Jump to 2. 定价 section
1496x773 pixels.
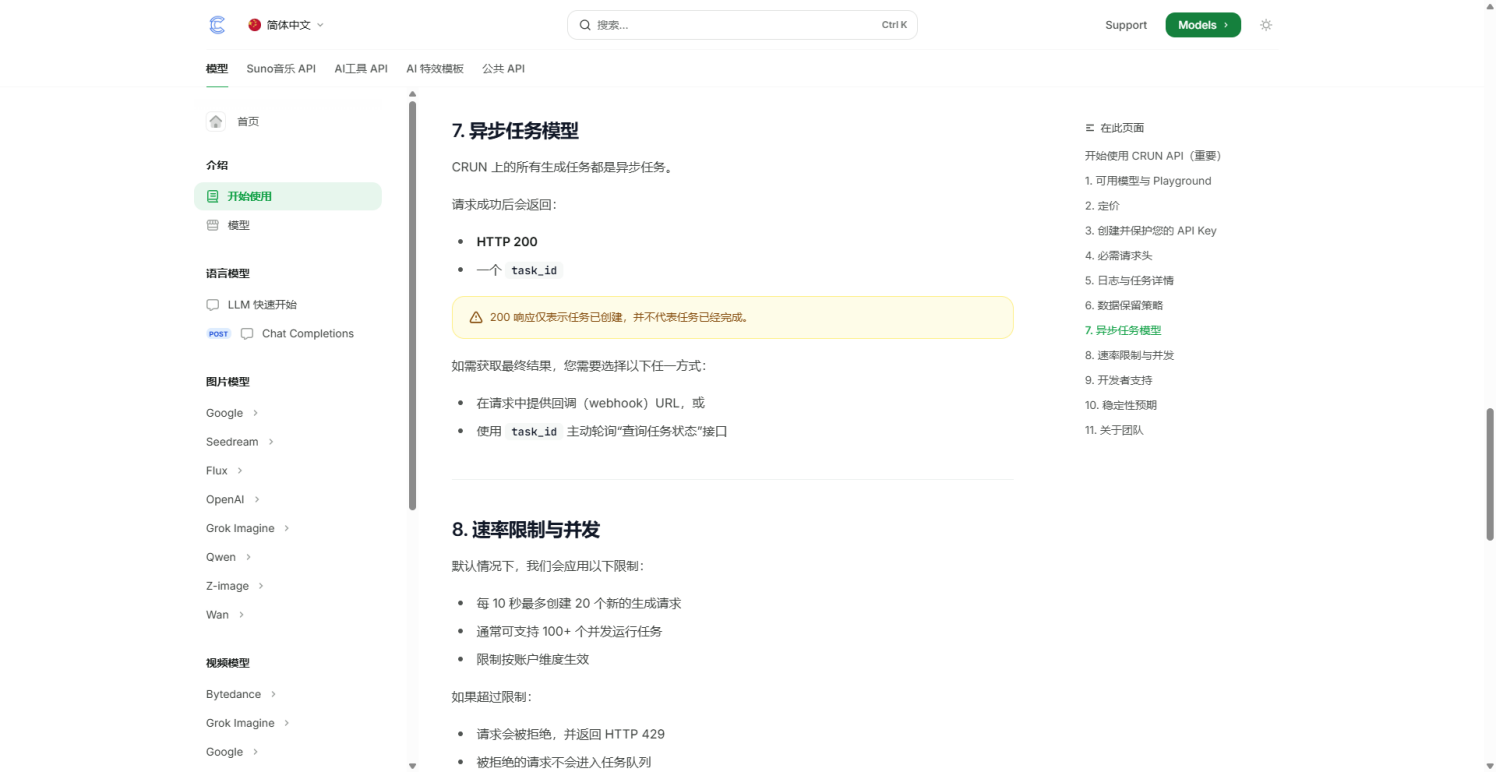[x=1102, y=206]
